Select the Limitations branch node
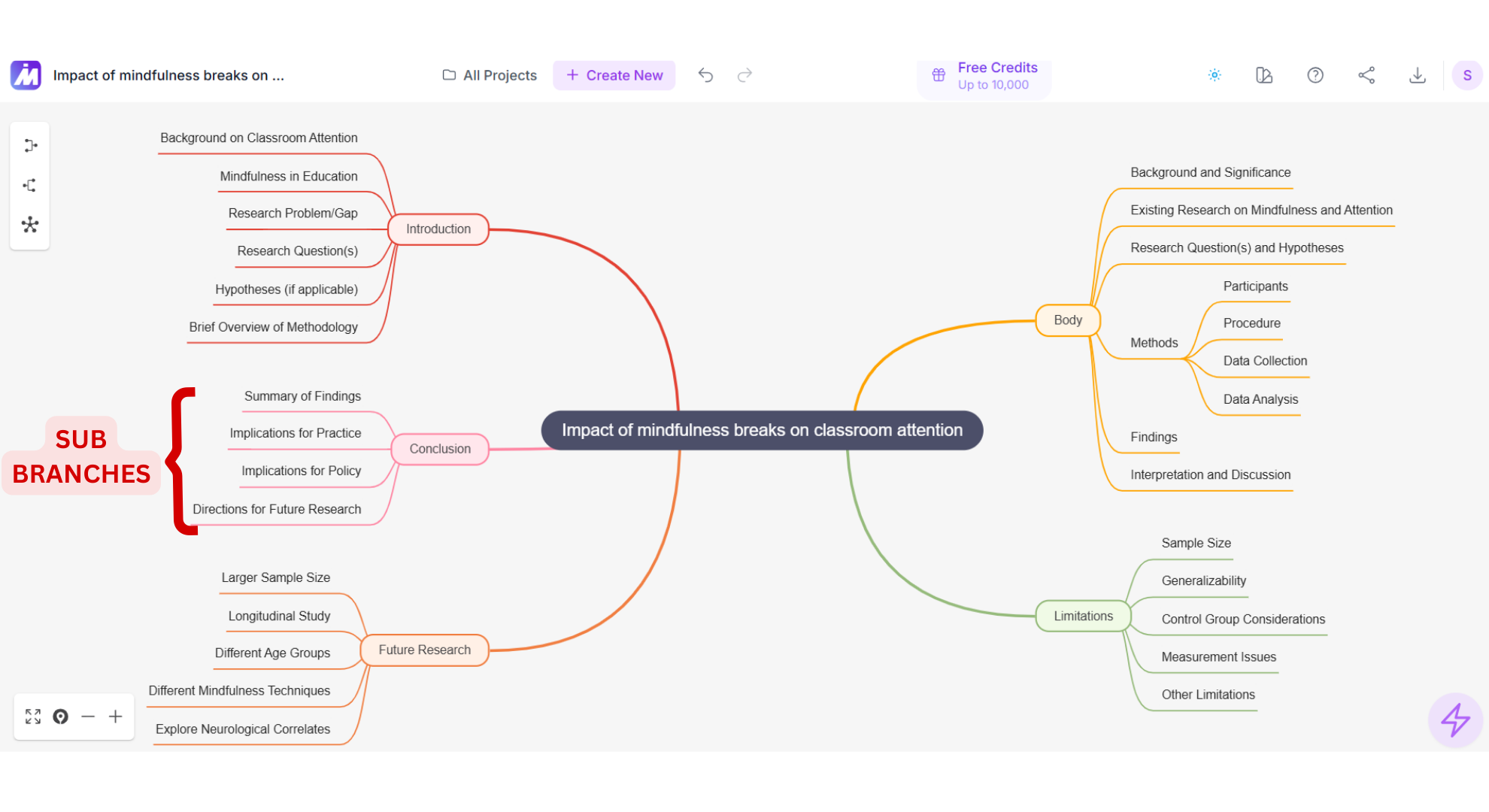Image resolution: width=1489 pixels, height=812 pixels. [x=1083, y=616]
